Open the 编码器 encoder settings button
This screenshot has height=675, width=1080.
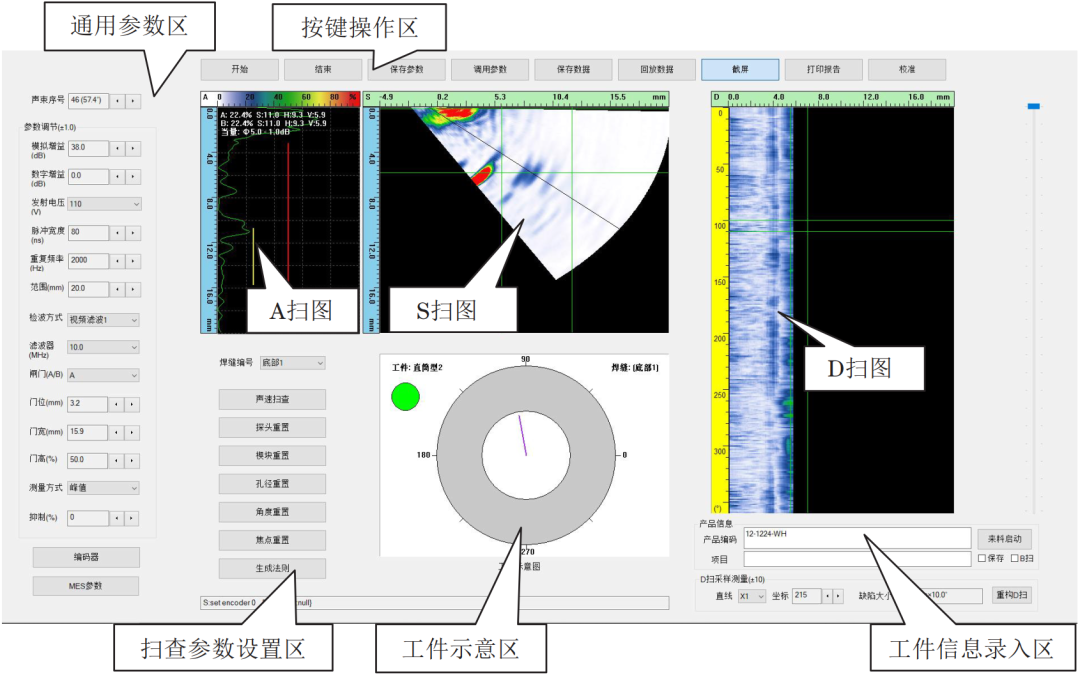coord(86,557)
